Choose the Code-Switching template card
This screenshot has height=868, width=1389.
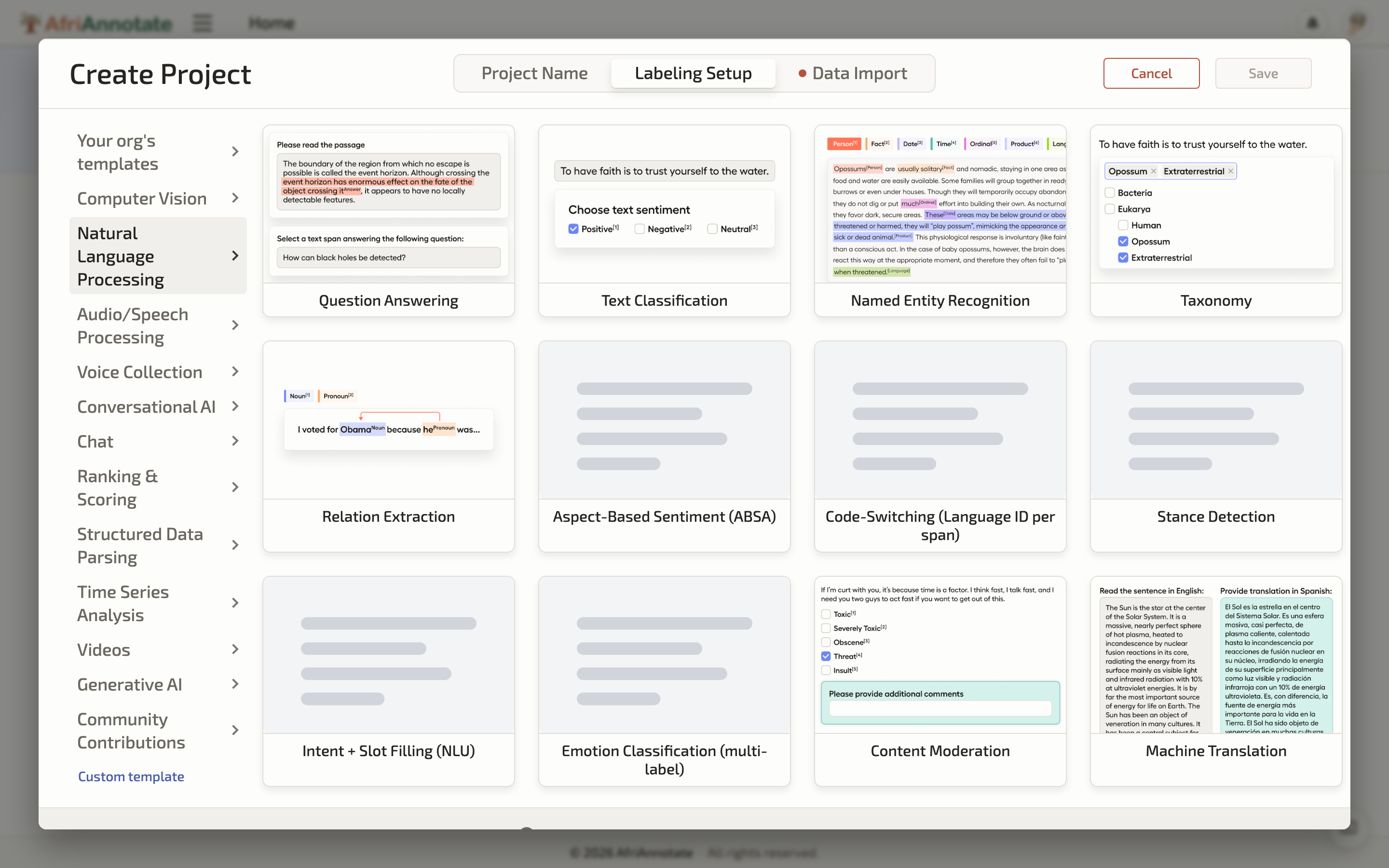click(940, 447)
